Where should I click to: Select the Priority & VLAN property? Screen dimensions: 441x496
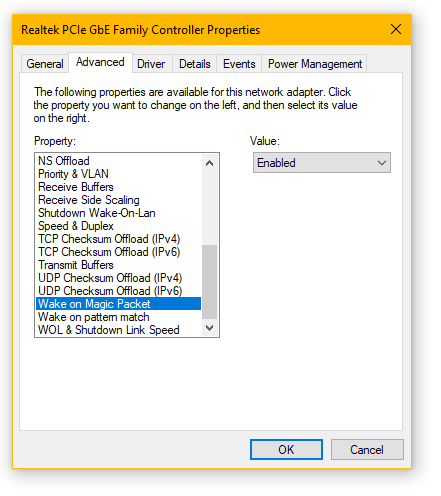click(119, 174)
